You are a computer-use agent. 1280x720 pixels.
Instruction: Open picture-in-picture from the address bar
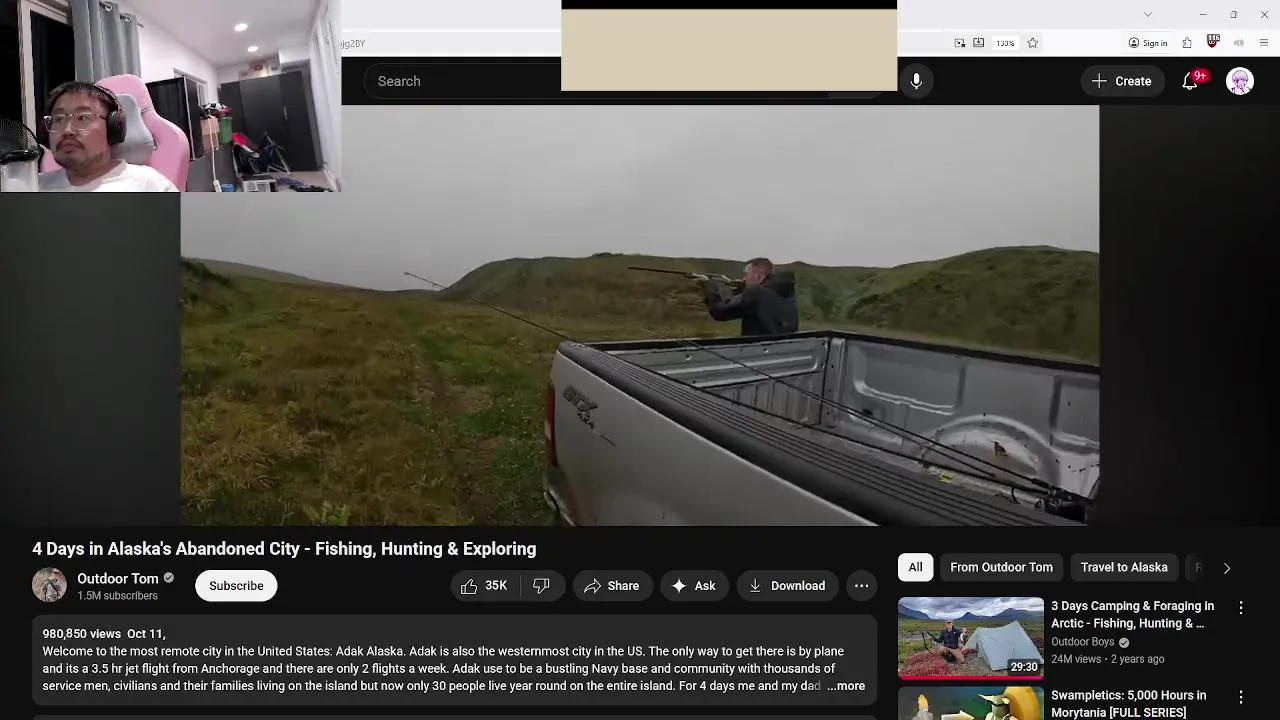point(960,43)
